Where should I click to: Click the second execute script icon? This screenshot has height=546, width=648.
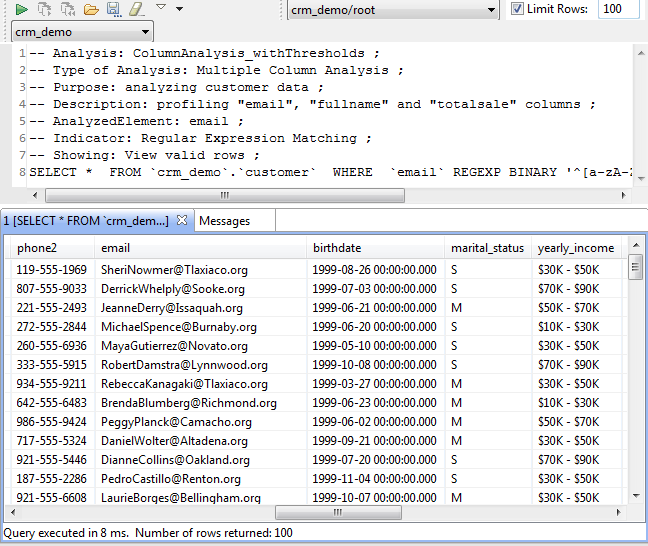67,9
